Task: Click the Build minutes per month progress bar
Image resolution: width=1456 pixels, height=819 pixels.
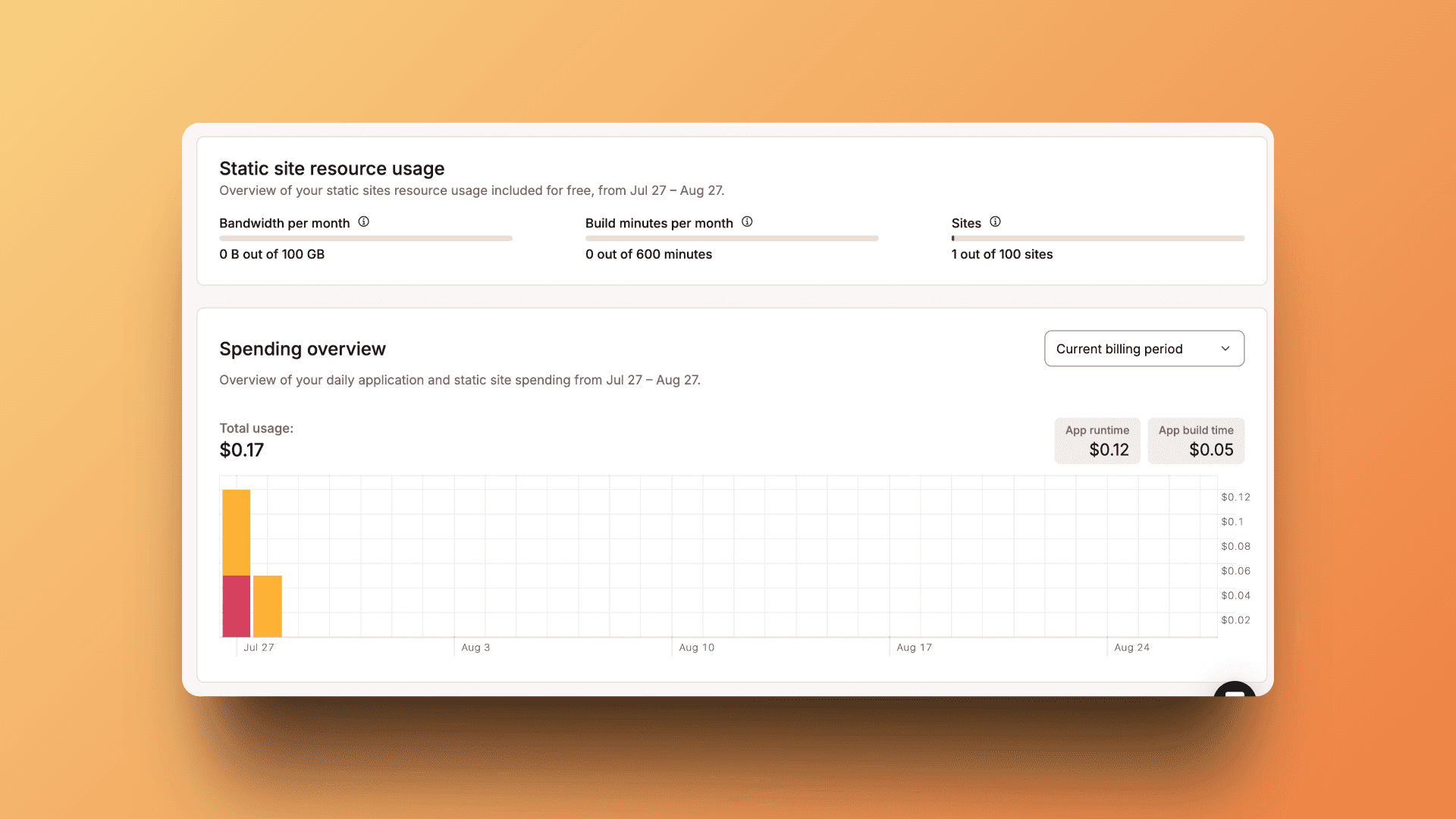Action: (732, 238)
